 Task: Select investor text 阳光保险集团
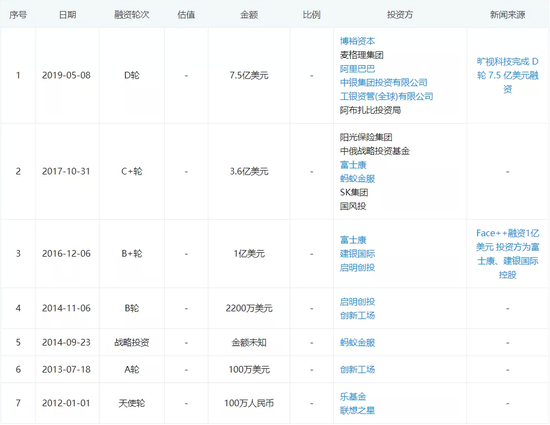click(x=366, y=137)
